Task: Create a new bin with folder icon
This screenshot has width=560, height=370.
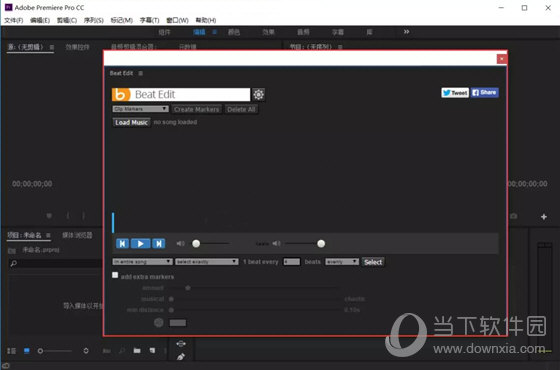Action: (x=137, y=351)
